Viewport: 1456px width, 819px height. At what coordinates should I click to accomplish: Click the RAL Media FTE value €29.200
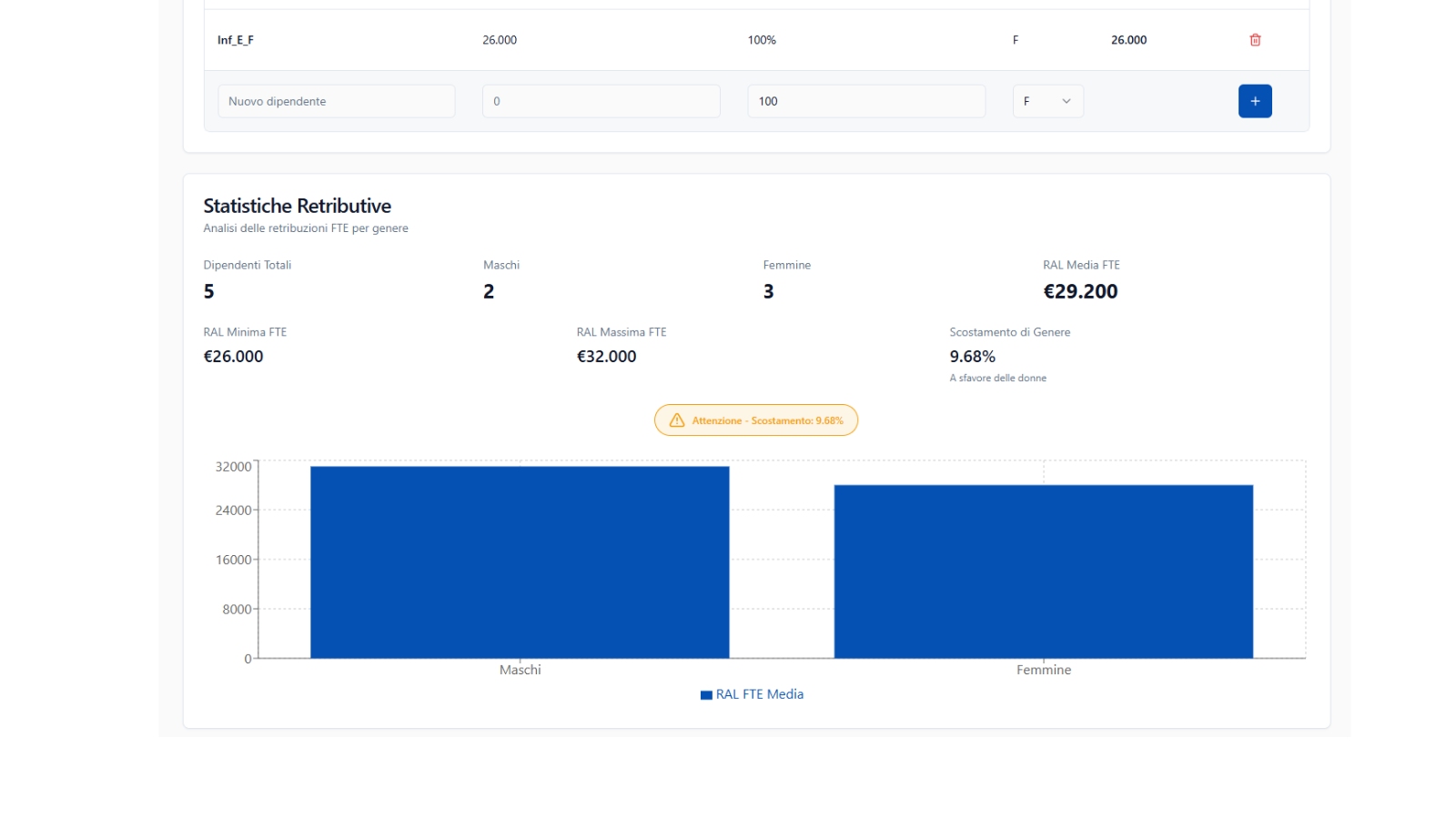[x=1080, y=291]
